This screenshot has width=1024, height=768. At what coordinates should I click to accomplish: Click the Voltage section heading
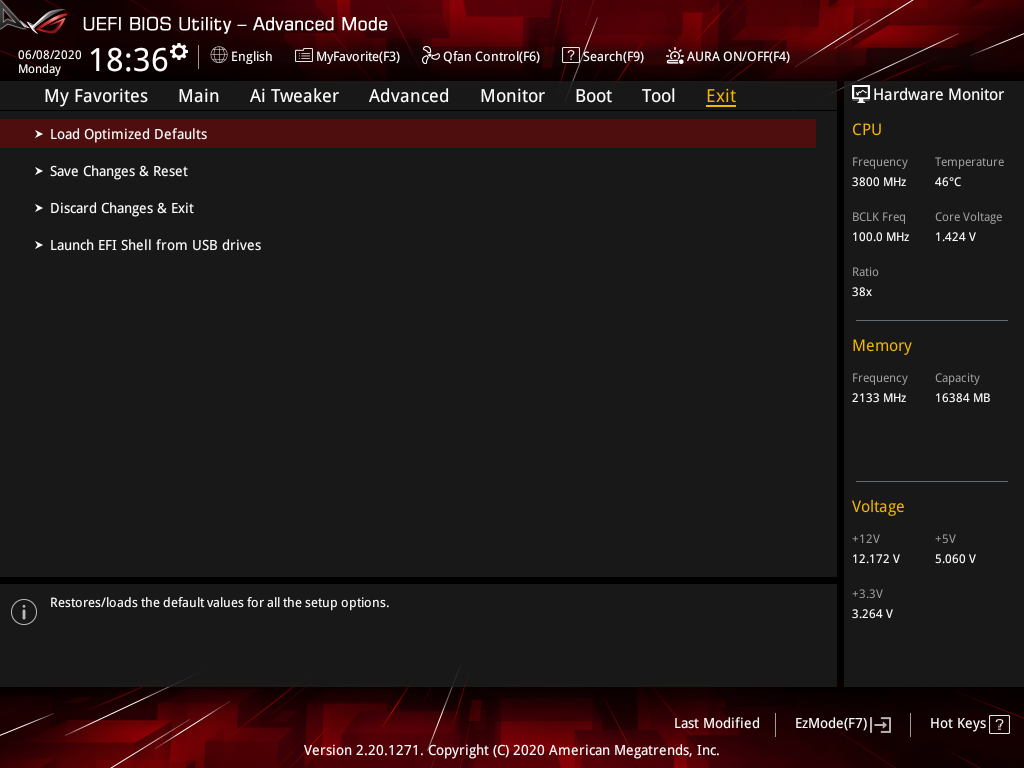click(878, 507)
